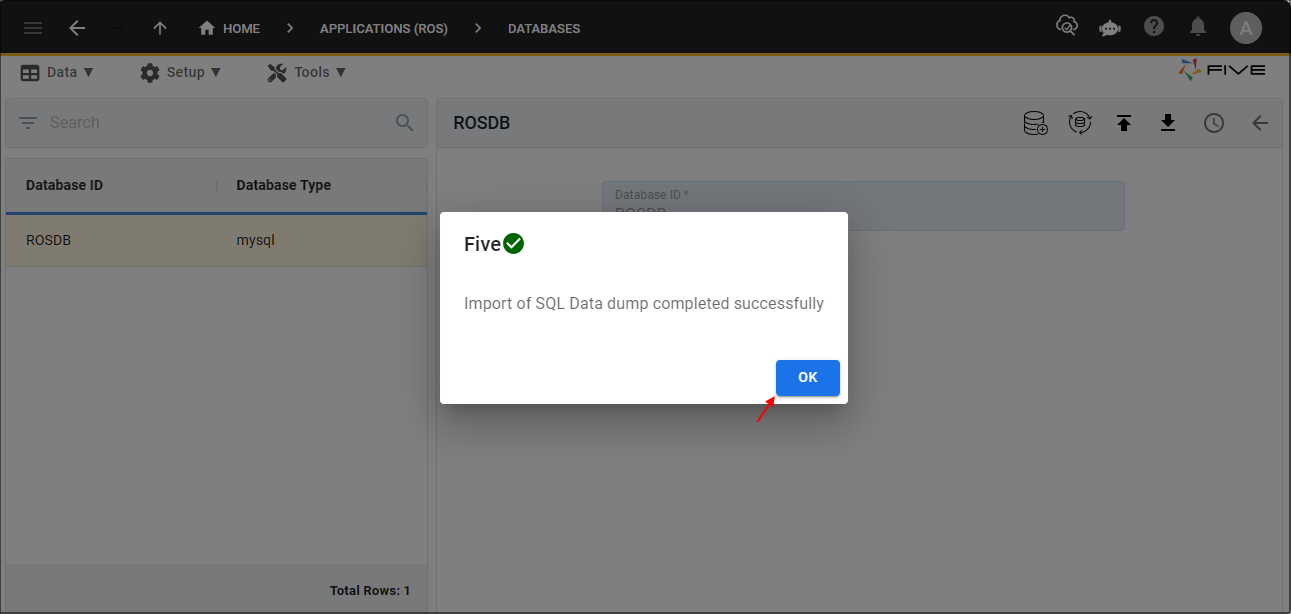1291x614 pixels.
Task: Click the ROSDB form title
Action: (482, 123)
